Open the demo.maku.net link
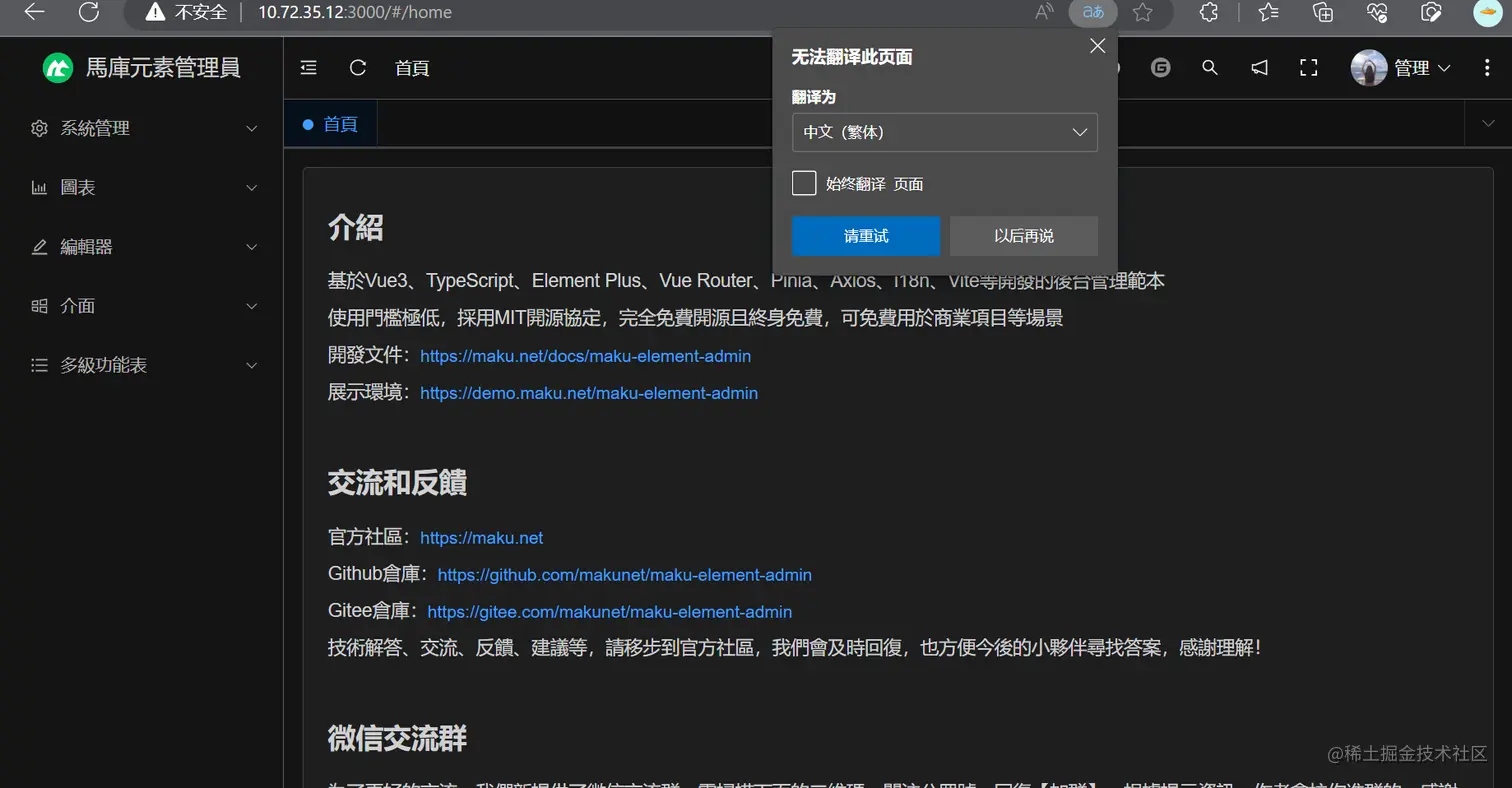This screenshot has width=1512, height=788. click(589, 393)
